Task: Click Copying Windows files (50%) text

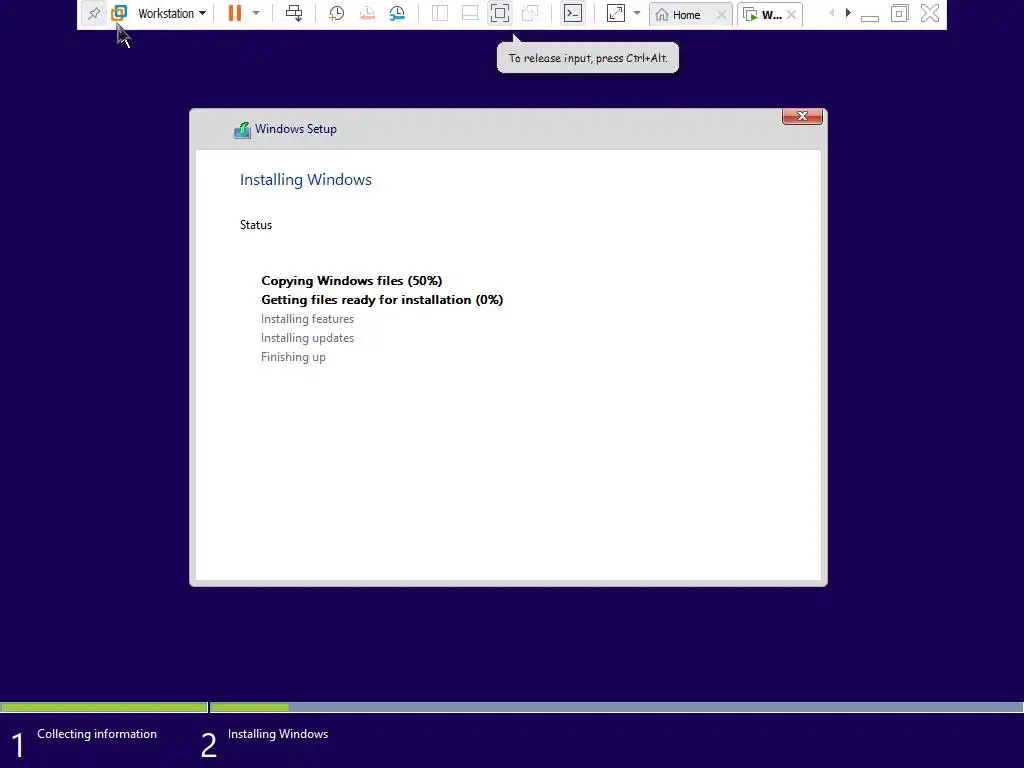Action: 351,281
